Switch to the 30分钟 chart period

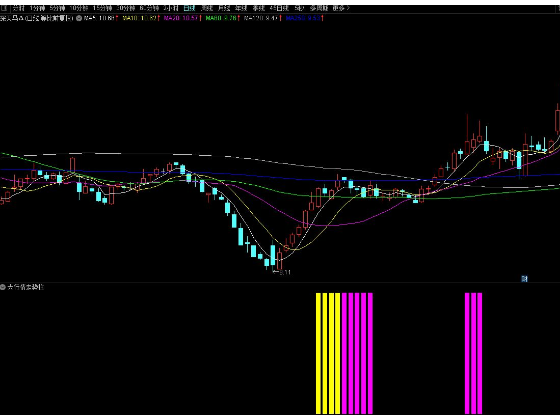click(x=126, y=8)
